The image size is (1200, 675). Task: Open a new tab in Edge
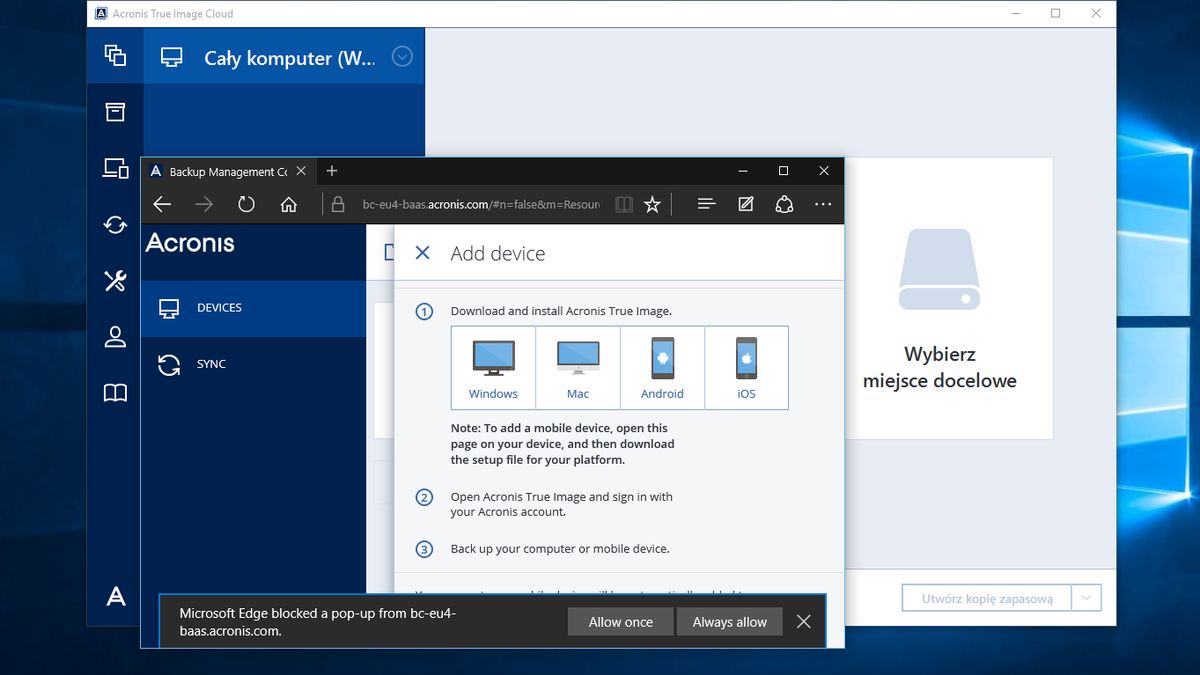332,171
